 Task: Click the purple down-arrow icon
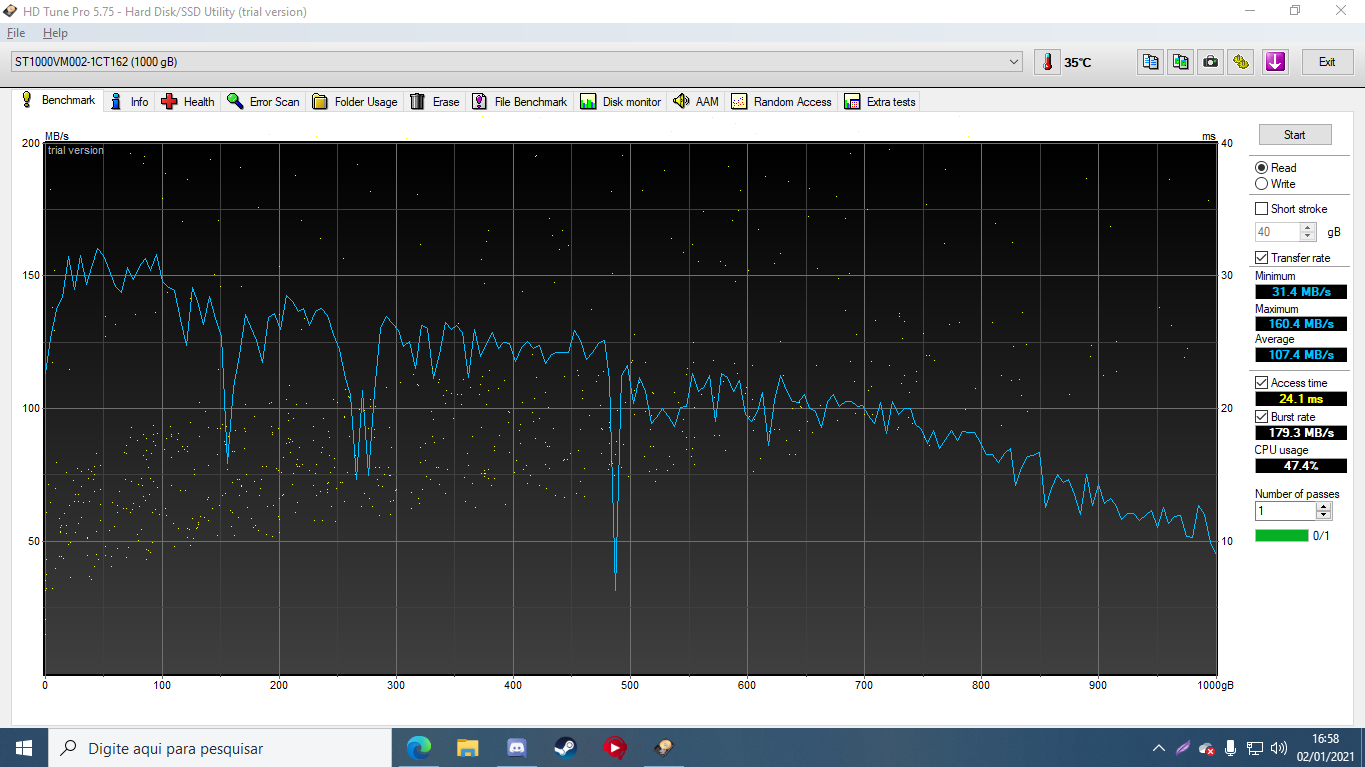point(1275,62)
